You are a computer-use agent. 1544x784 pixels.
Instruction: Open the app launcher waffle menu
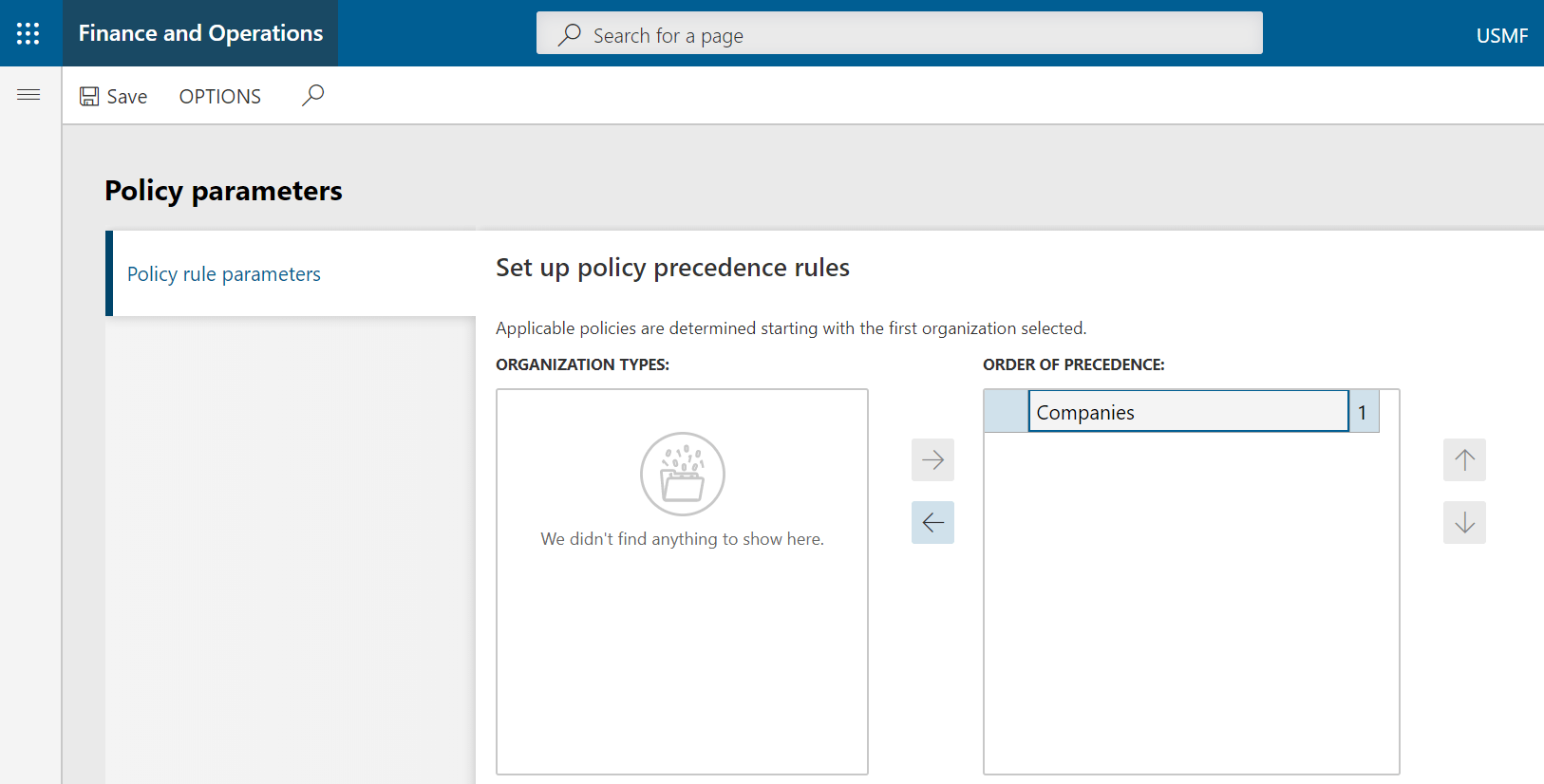click(28, 34)
